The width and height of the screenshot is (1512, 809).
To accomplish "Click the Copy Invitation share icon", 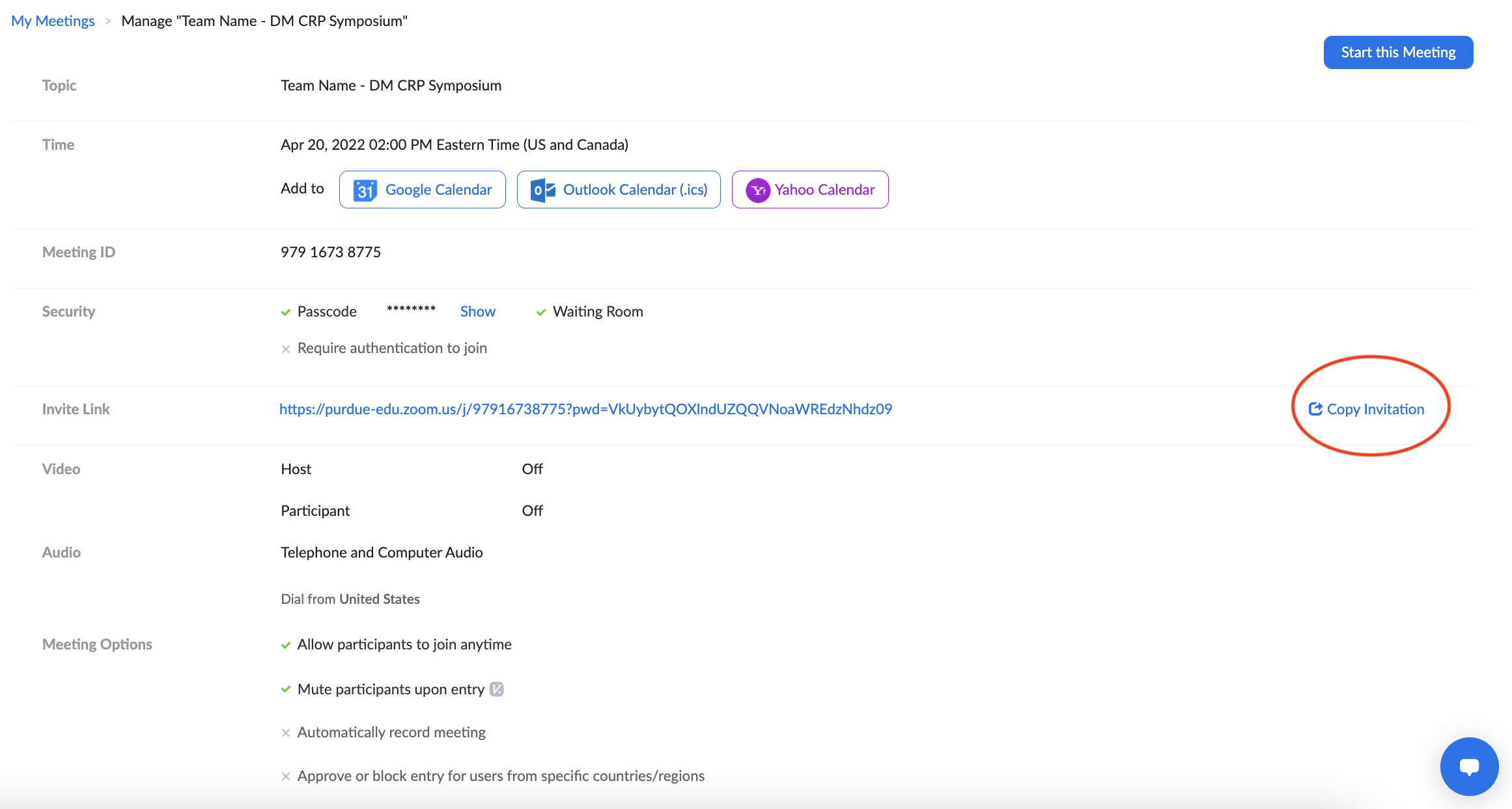I will (1315, 409).
